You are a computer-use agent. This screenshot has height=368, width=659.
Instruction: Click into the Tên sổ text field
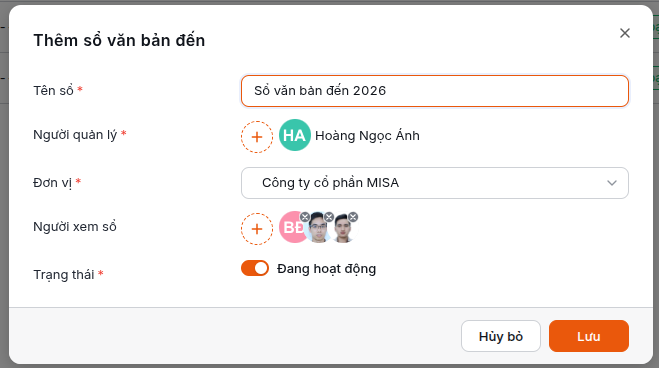point(435,91)
